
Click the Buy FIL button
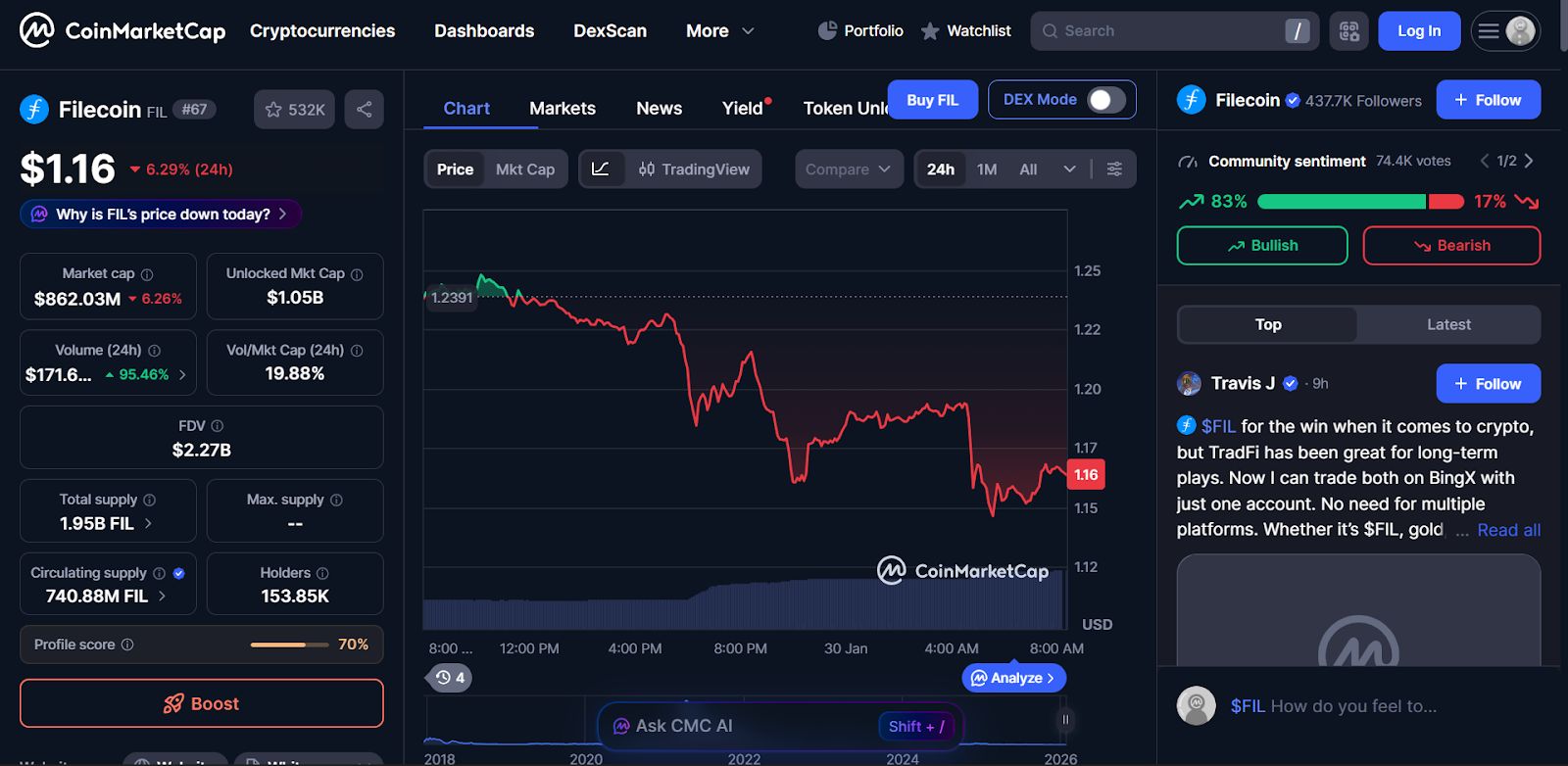click(x=932, y=100)
